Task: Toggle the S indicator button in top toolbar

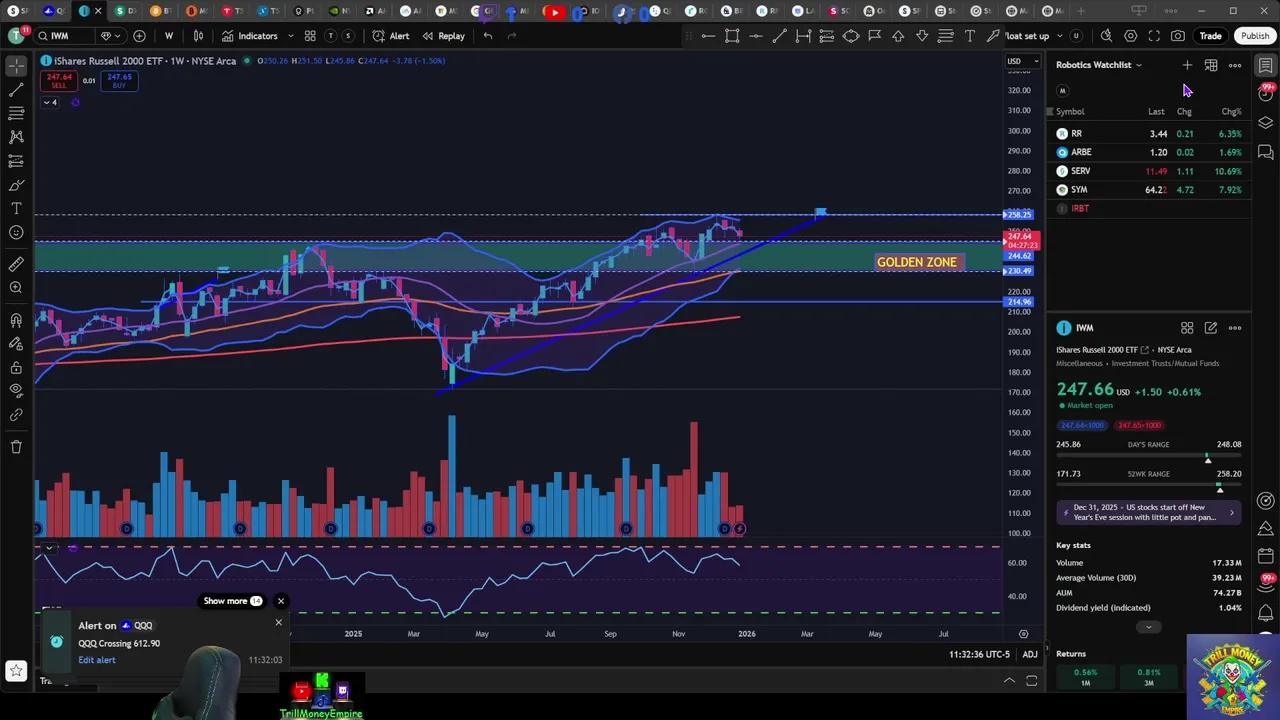Action: (348, 36)
